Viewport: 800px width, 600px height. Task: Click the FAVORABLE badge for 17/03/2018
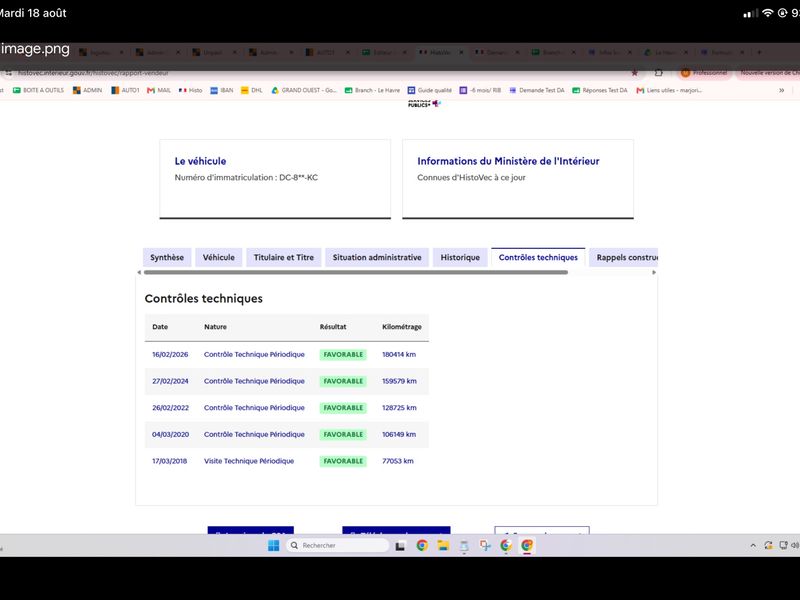pos(343,461)
